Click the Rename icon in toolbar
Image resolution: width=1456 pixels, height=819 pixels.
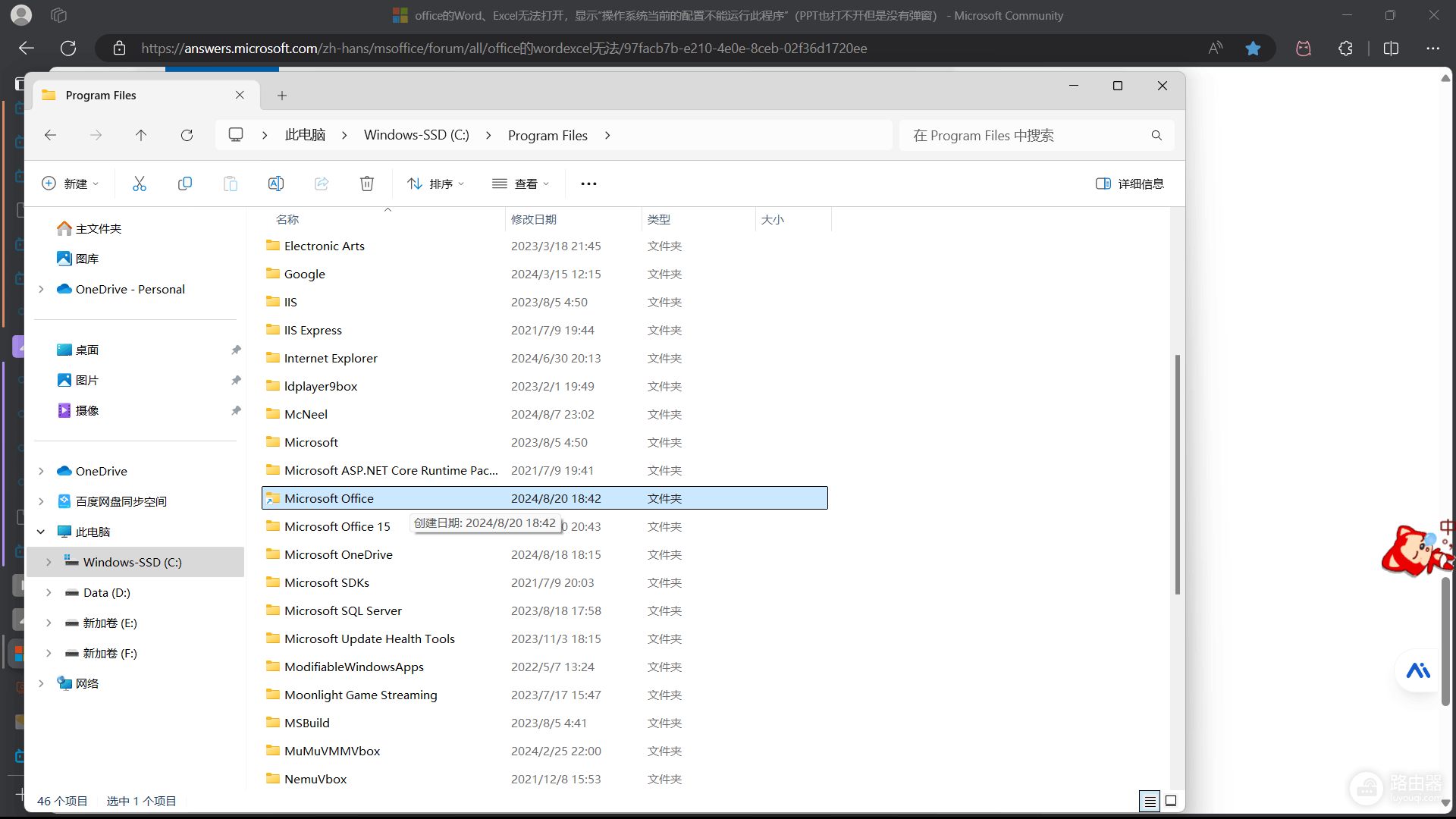coord(276,184)
